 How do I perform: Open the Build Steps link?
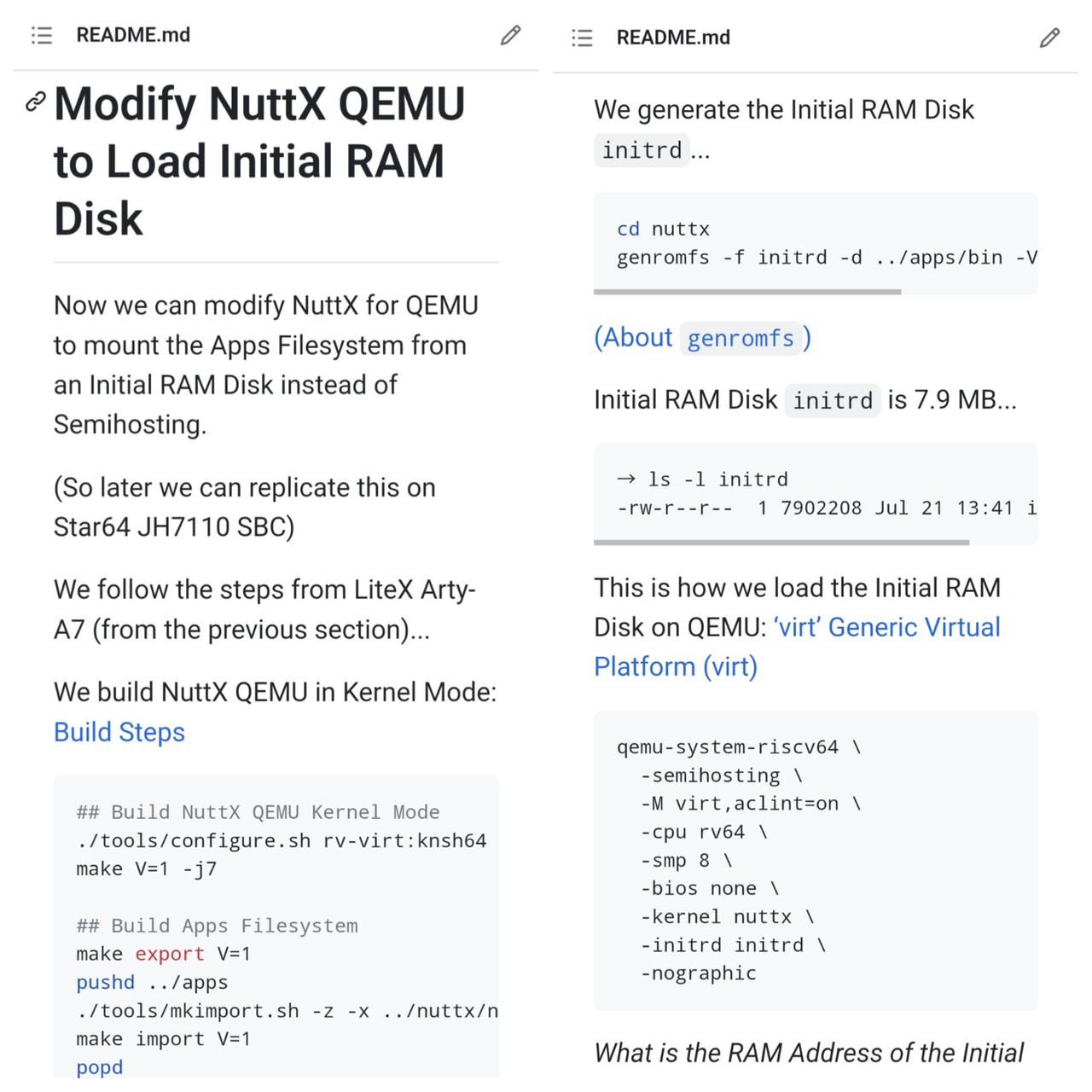click(x=119, y=732)
